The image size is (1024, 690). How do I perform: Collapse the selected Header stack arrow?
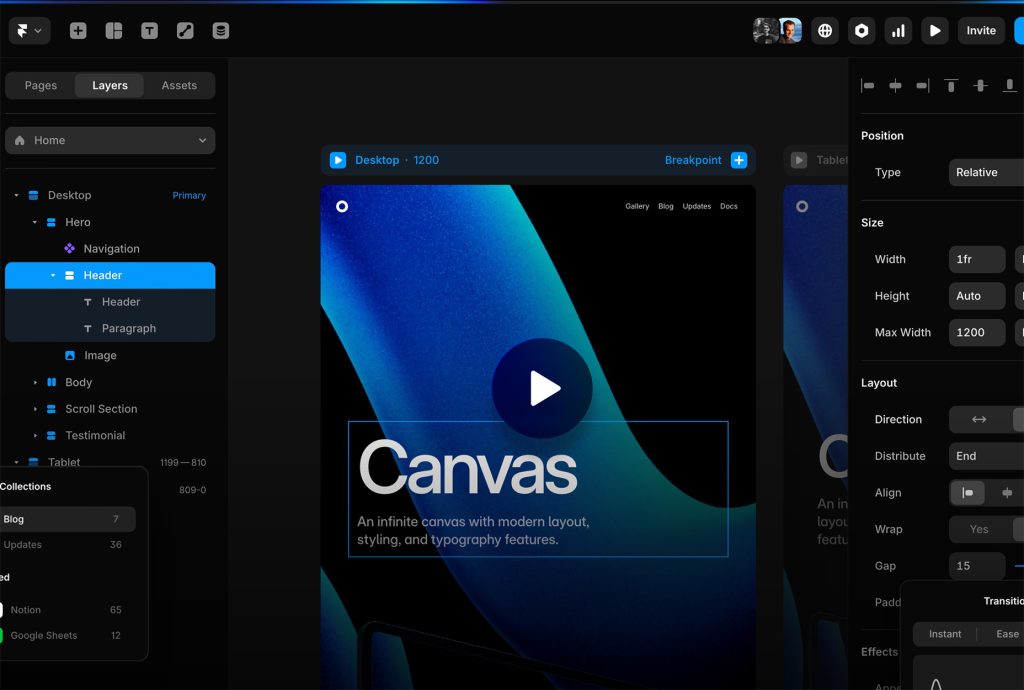(x=53, y=275)
